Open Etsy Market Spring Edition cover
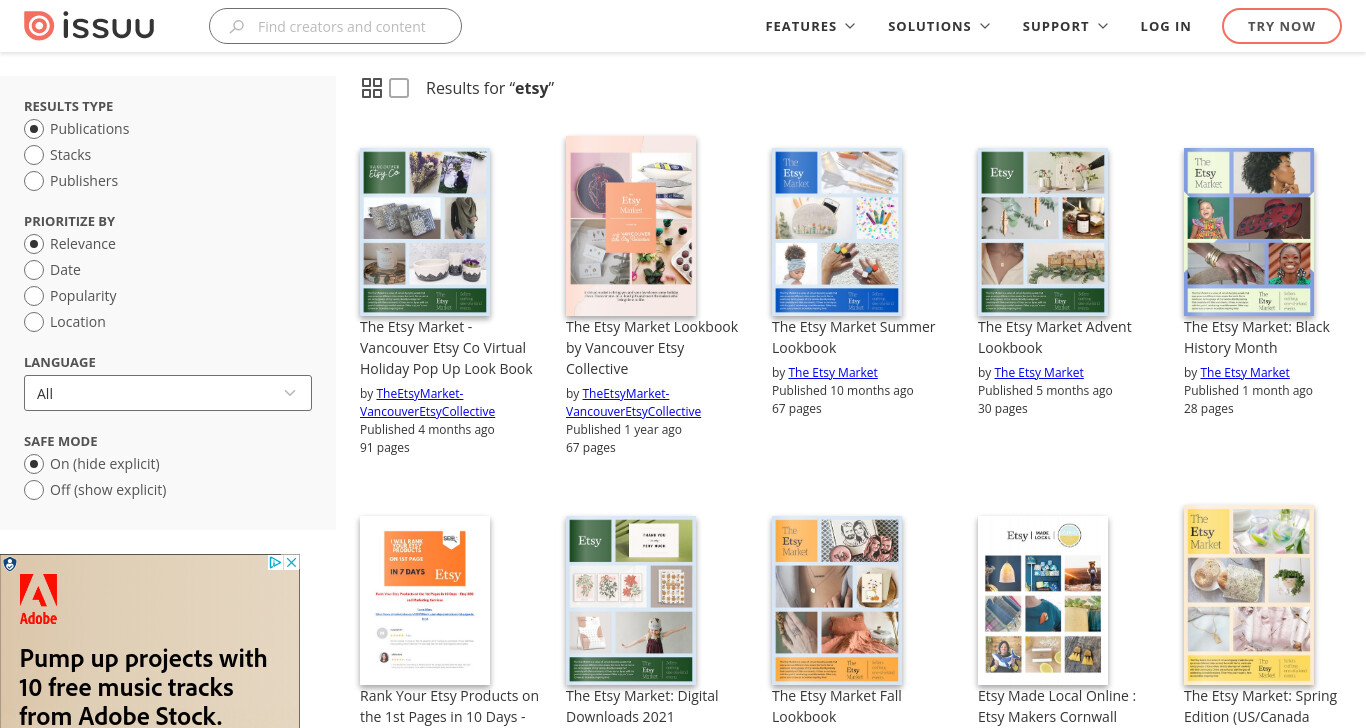This screenshot has width=1366, height=728. click(x=1249, y=596)
